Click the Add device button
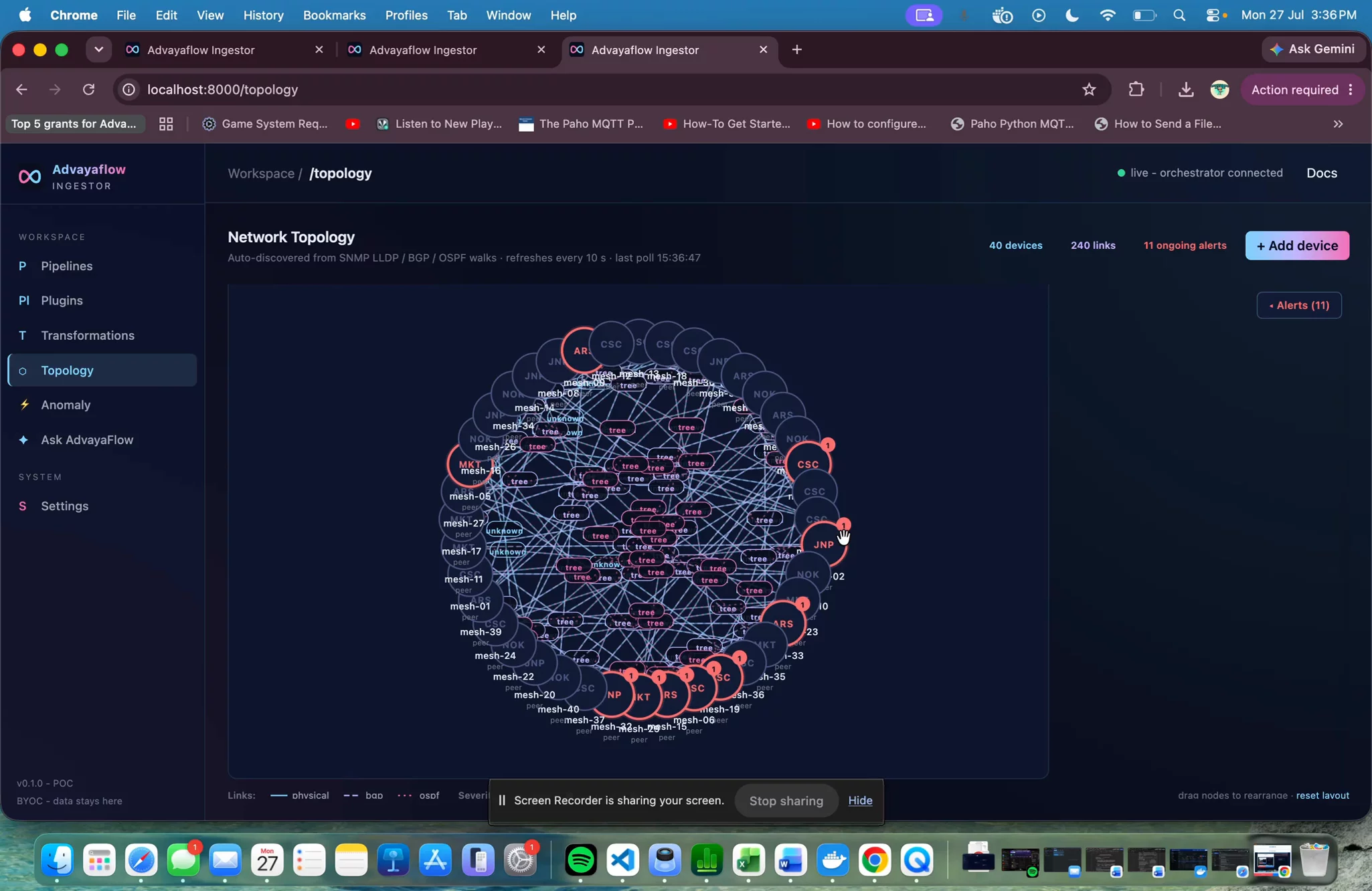1372x891 pixels. (1297, 245)
